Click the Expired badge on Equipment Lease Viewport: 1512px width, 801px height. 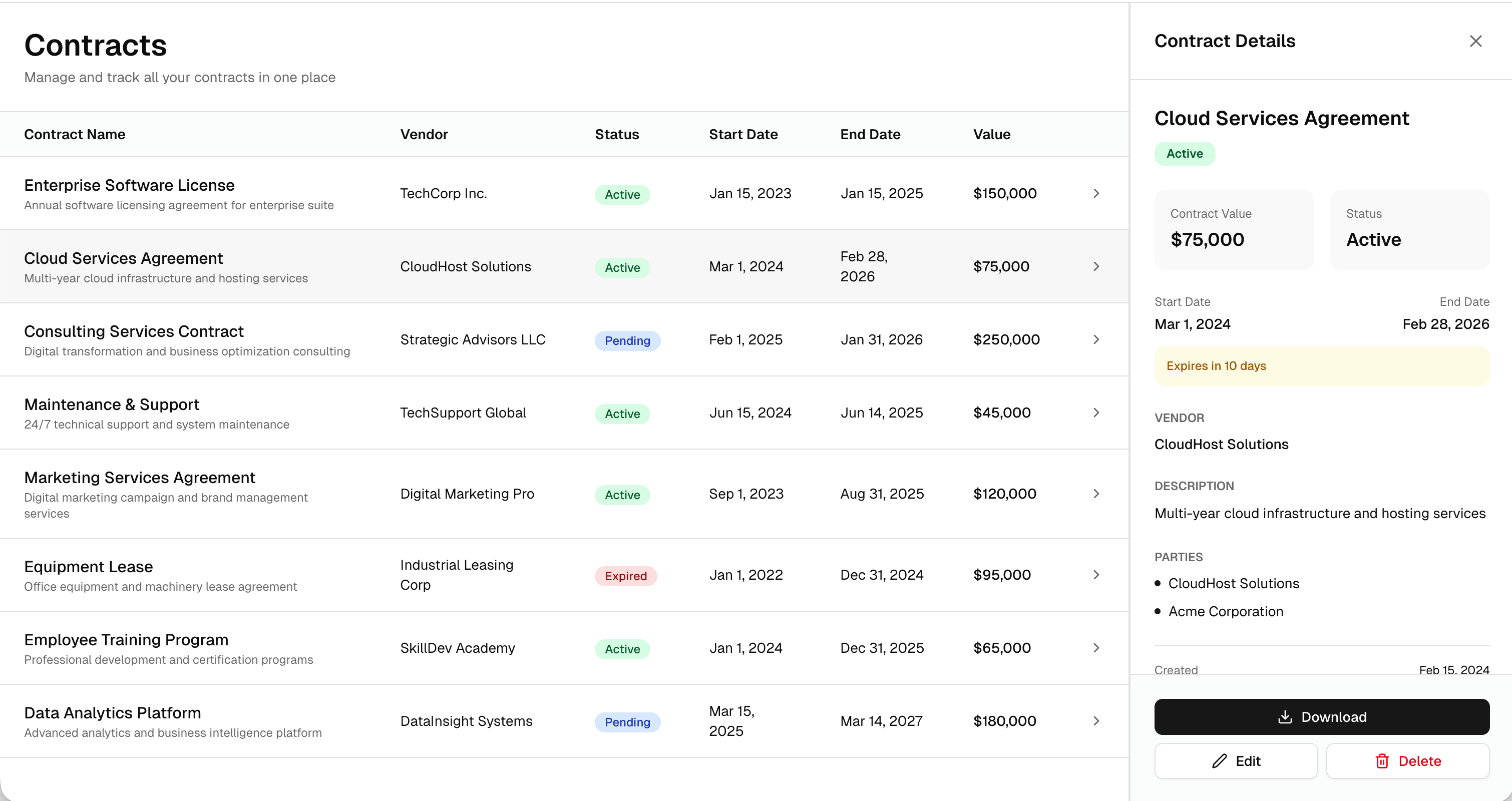626,576
